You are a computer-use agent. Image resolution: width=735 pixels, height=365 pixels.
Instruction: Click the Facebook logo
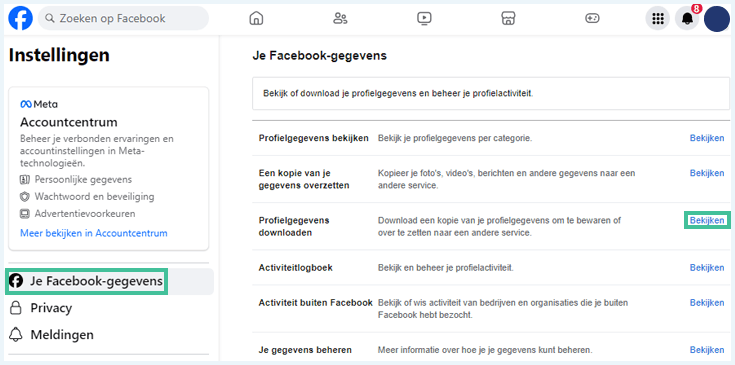(x=21, y=18)
